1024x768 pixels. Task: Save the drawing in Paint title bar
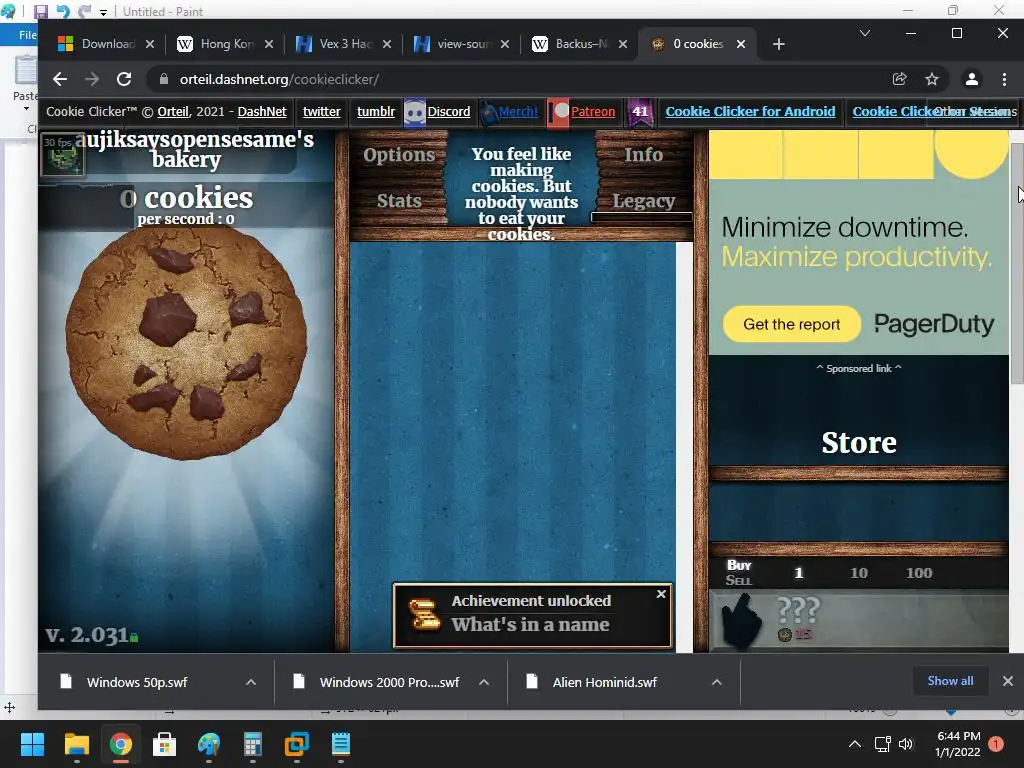pyautogui.click(x=40, y=11)
